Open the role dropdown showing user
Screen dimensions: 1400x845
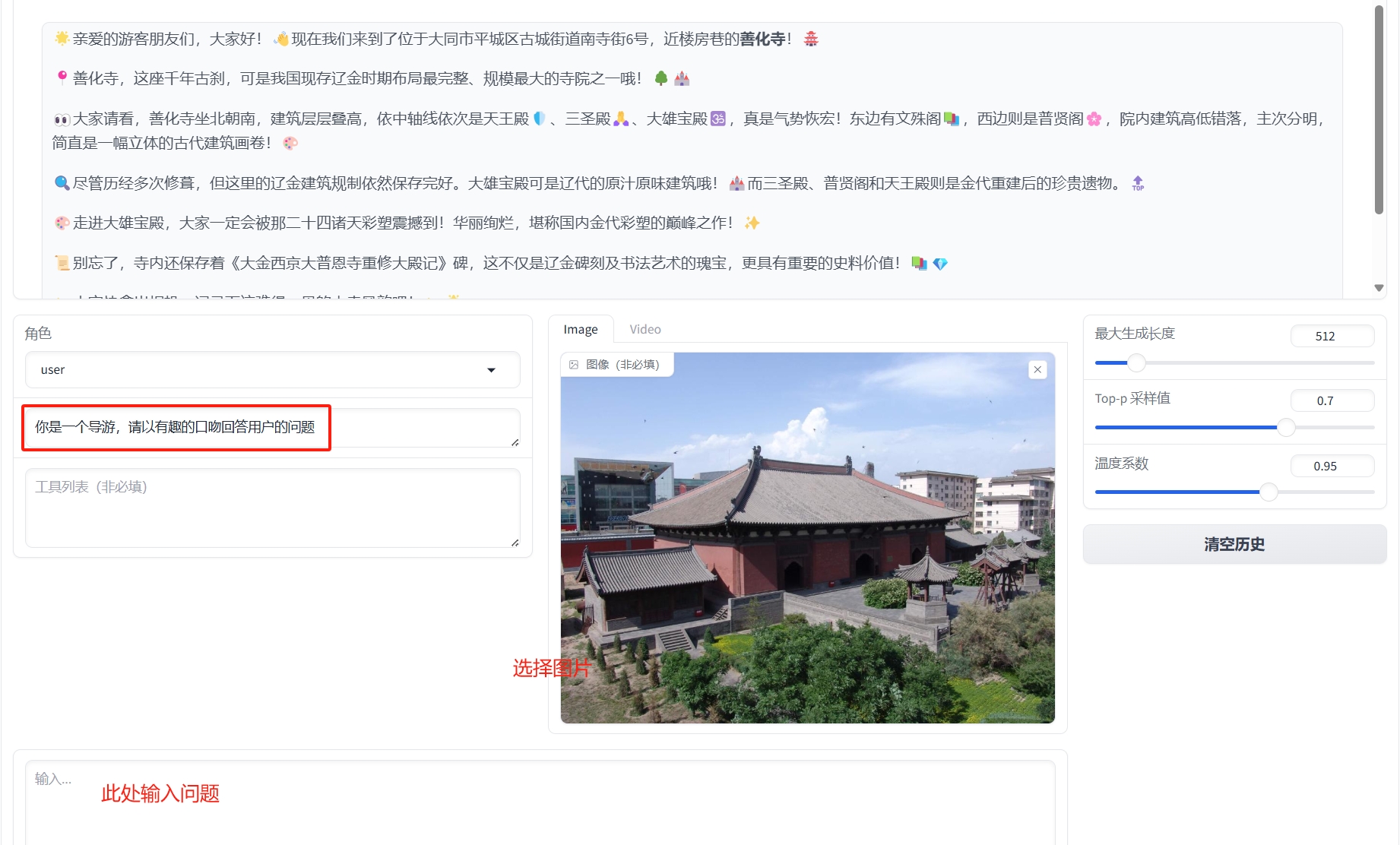(272, 370)
